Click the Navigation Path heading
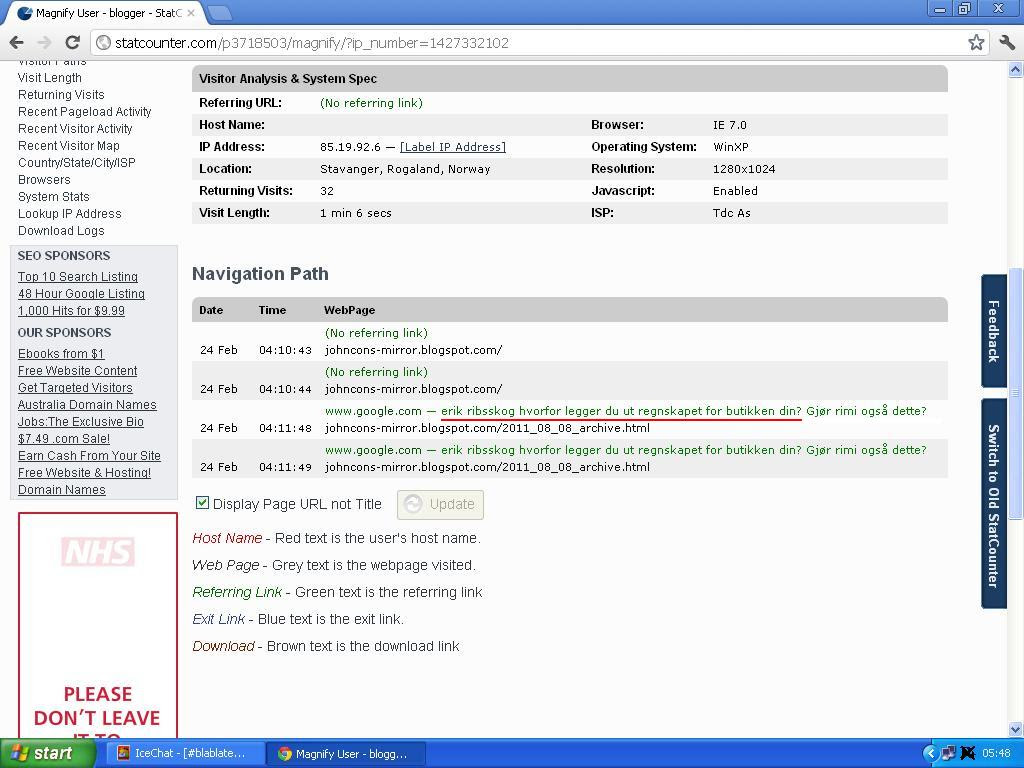Image resolution: width=1024 pixels, height=768 pixels. tap(260, 274)
